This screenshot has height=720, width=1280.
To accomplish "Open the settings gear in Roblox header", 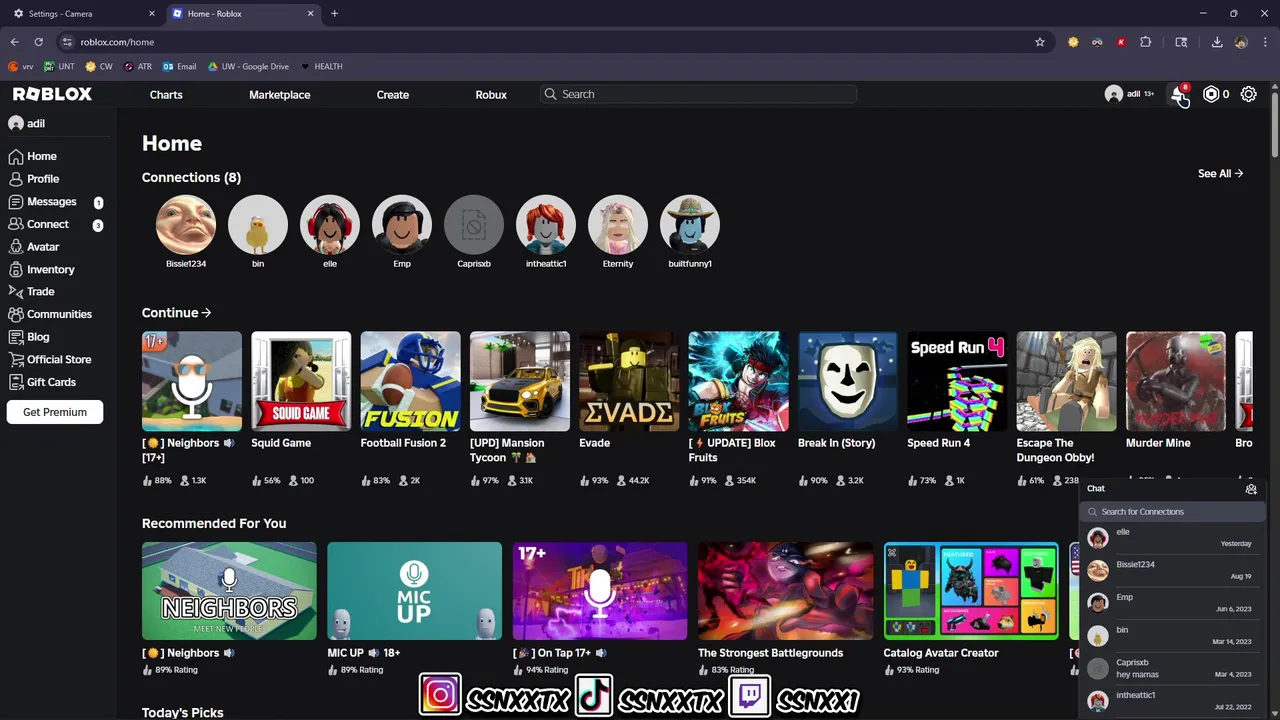I will click(1249, 94).
